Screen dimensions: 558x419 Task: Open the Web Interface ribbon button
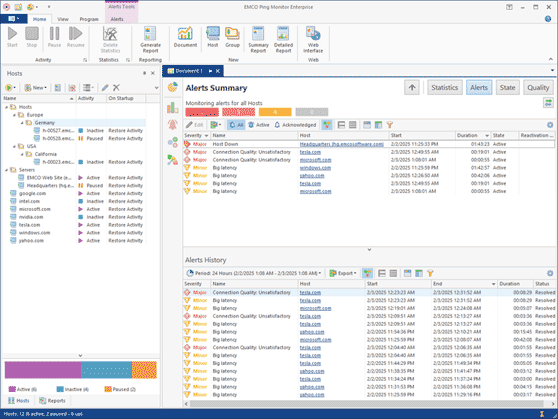[x=313, y=39]
